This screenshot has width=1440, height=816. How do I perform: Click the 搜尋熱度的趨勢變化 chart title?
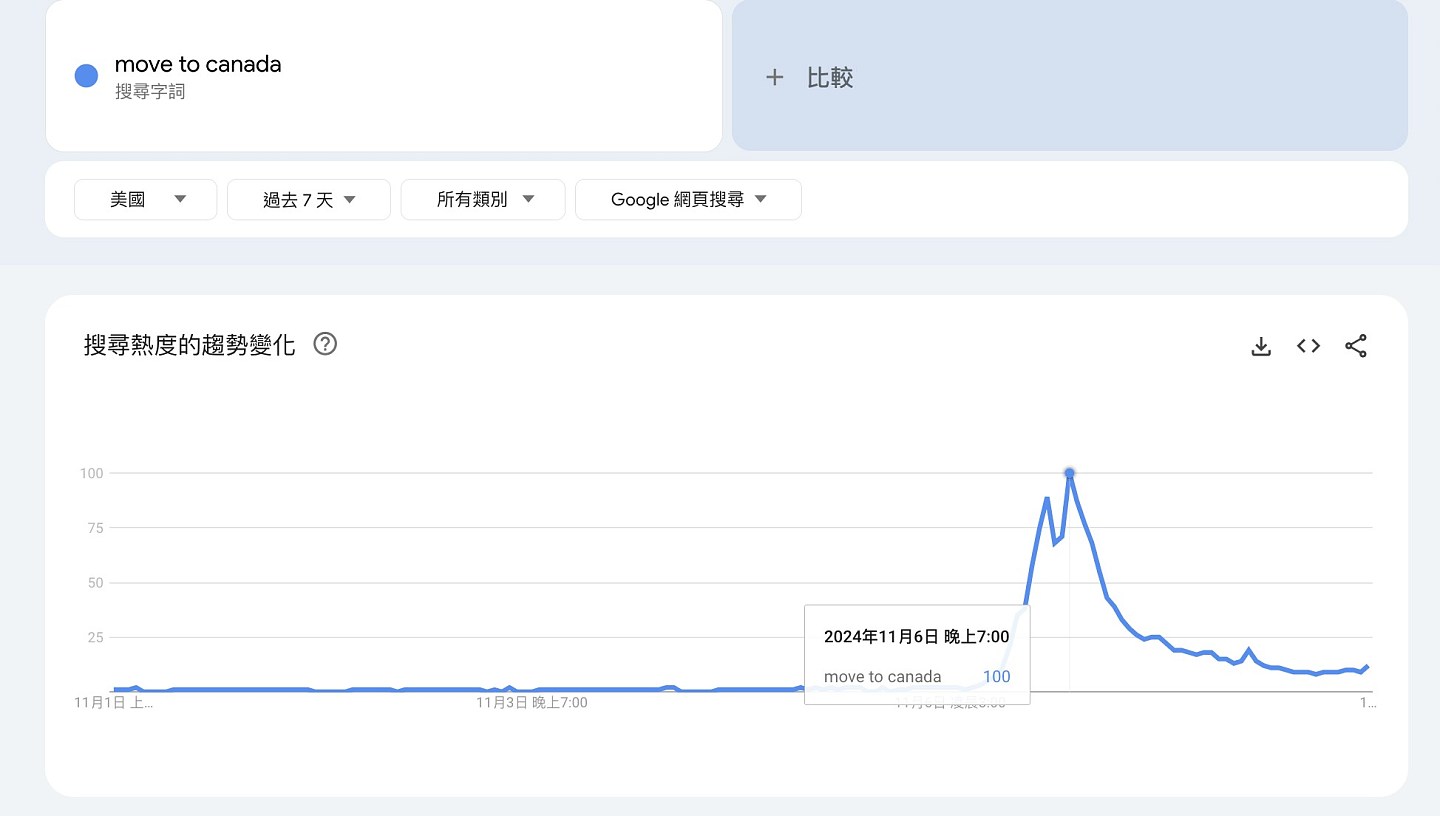(190, 346)
